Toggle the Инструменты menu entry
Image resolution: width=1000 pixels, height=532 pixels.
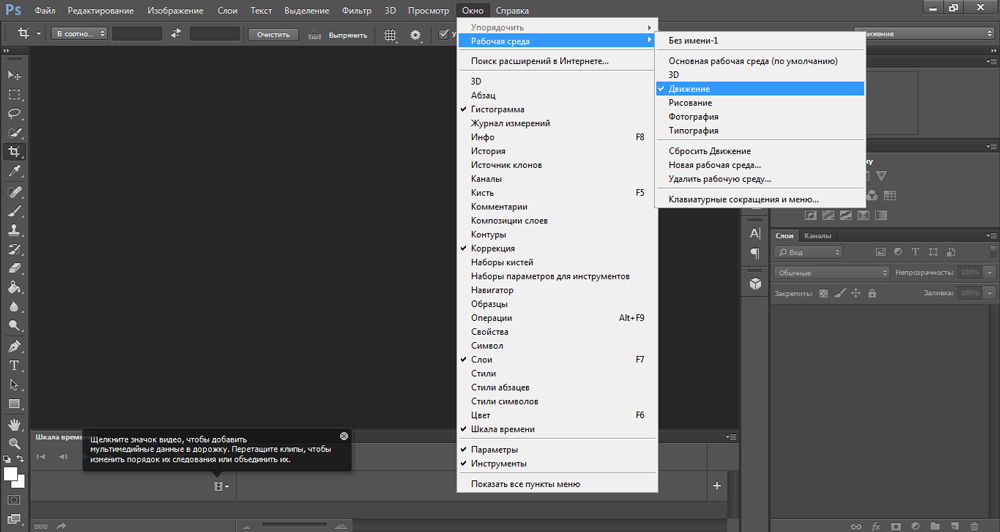click(x=498, y=464)
